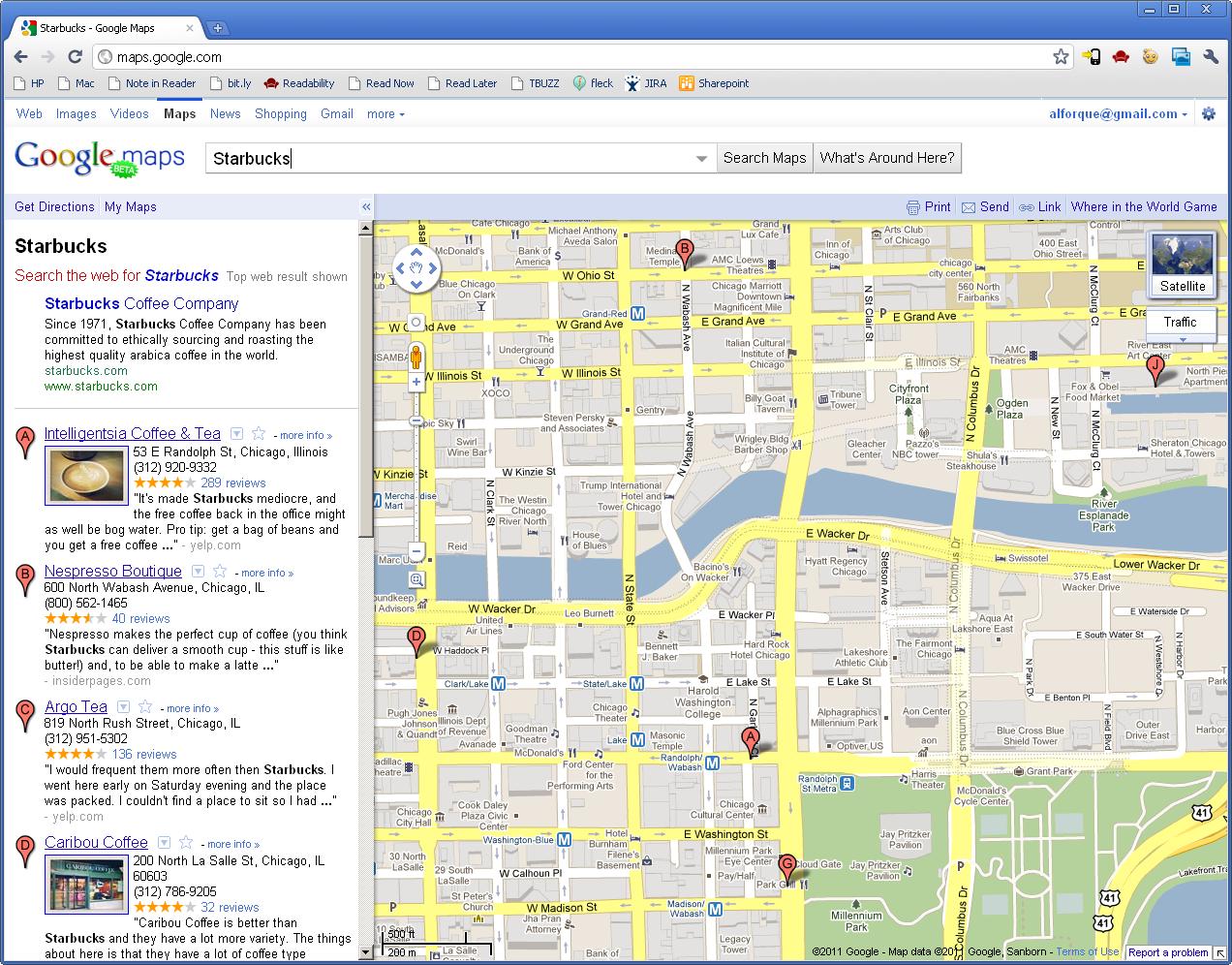Collapse the left results panel
The width and height of the screenshot is (1232, 965).
[366, 206]
